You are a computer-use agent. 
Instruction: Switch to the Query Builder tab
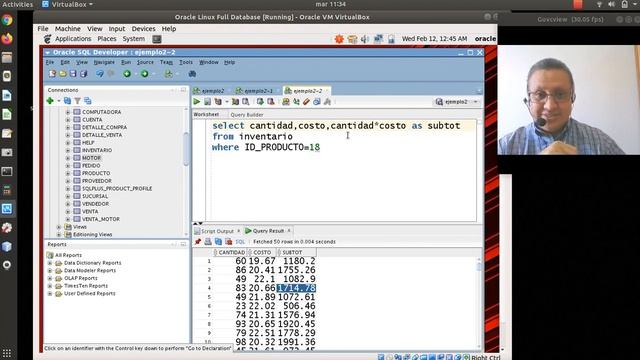[247, 115]
